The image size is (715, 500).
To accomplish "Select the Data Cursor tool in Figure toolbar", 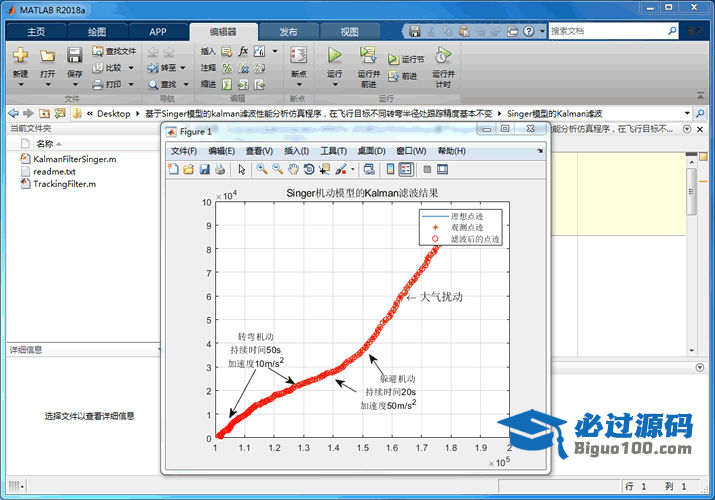I will tap(325, 169).
